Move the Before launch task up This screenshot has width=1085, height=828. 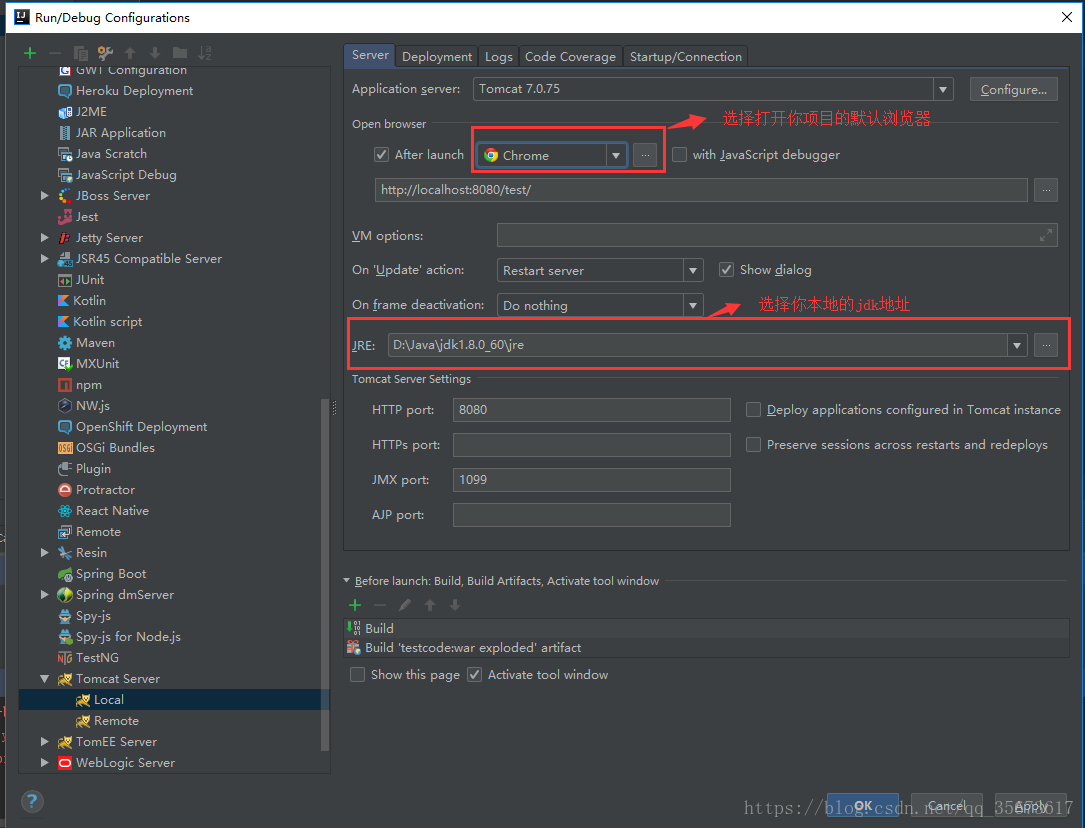430,605
